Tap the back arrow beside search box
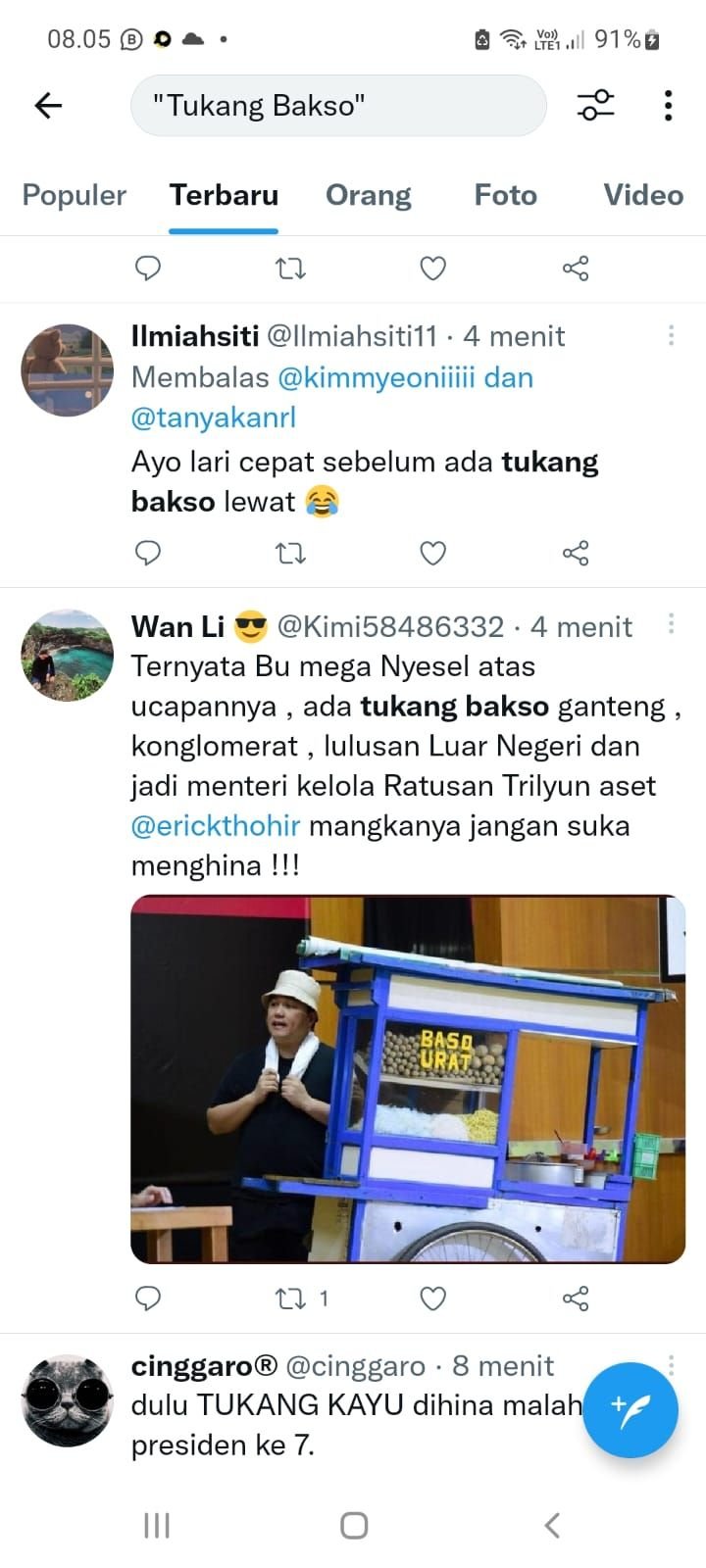This screenshot has height=1568, width=706. [x=48, y=105]
